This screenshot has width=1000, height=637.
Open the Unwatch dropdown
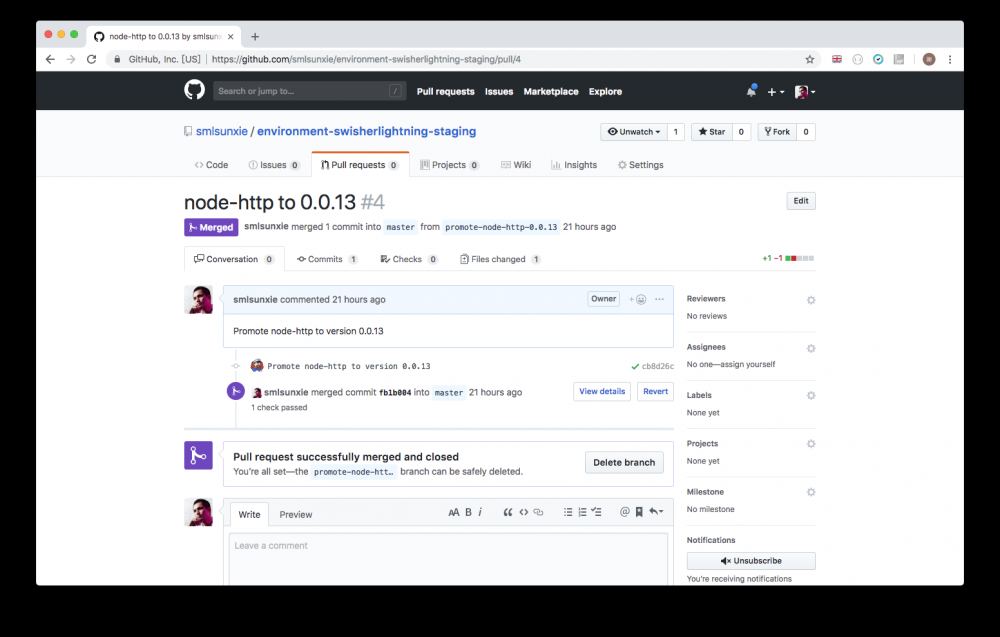pos(633,132)
